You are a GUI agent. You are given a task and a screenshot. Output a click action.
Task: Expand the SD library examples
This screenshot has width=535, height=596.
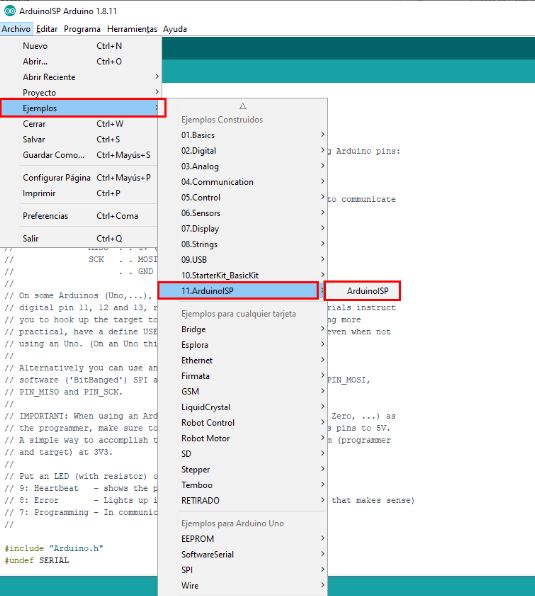coord(242,454)
